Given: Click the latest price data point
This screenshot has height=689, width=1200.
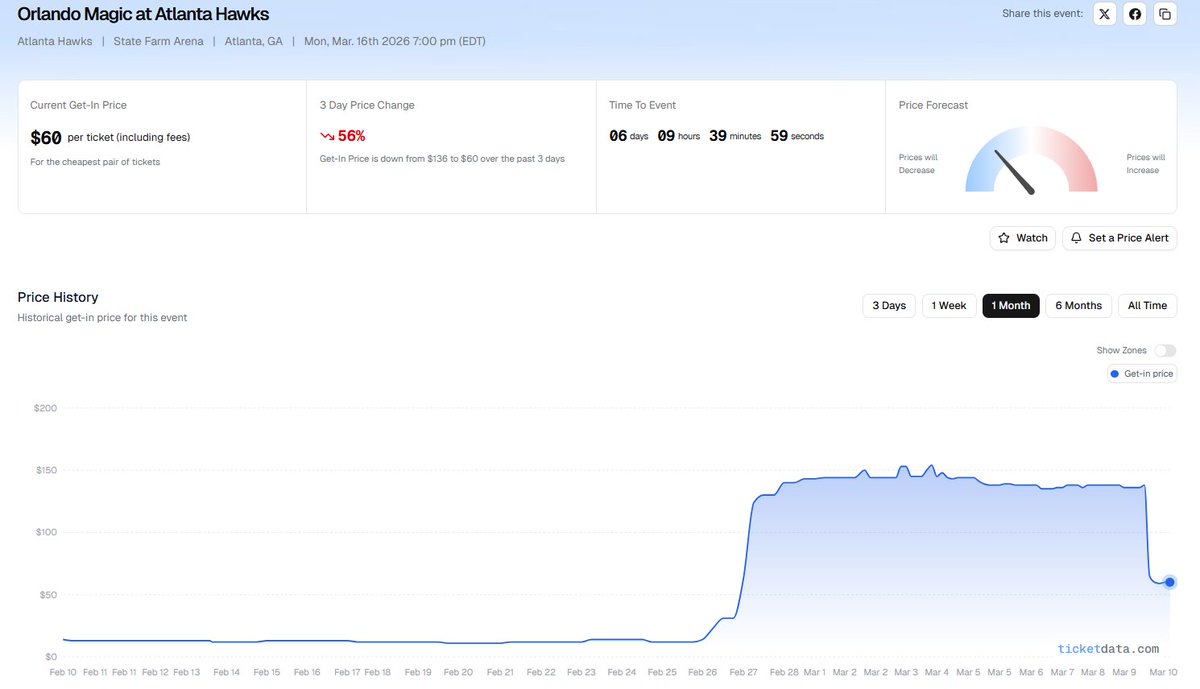Looking at the screenshot, I should click(1169, 582).
